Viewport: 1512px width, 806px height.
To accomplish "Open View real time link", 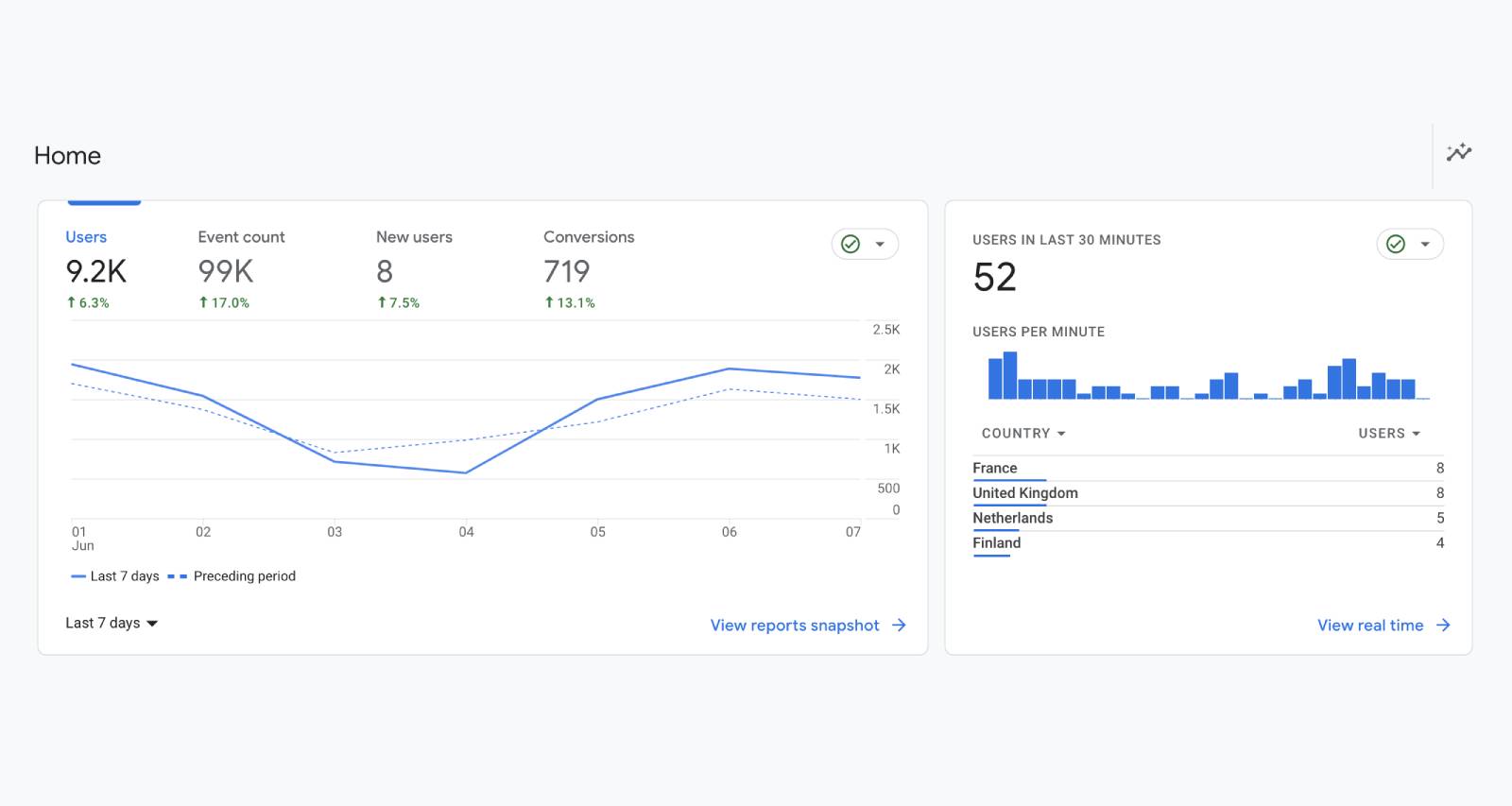I will (x=1369, y=625).
